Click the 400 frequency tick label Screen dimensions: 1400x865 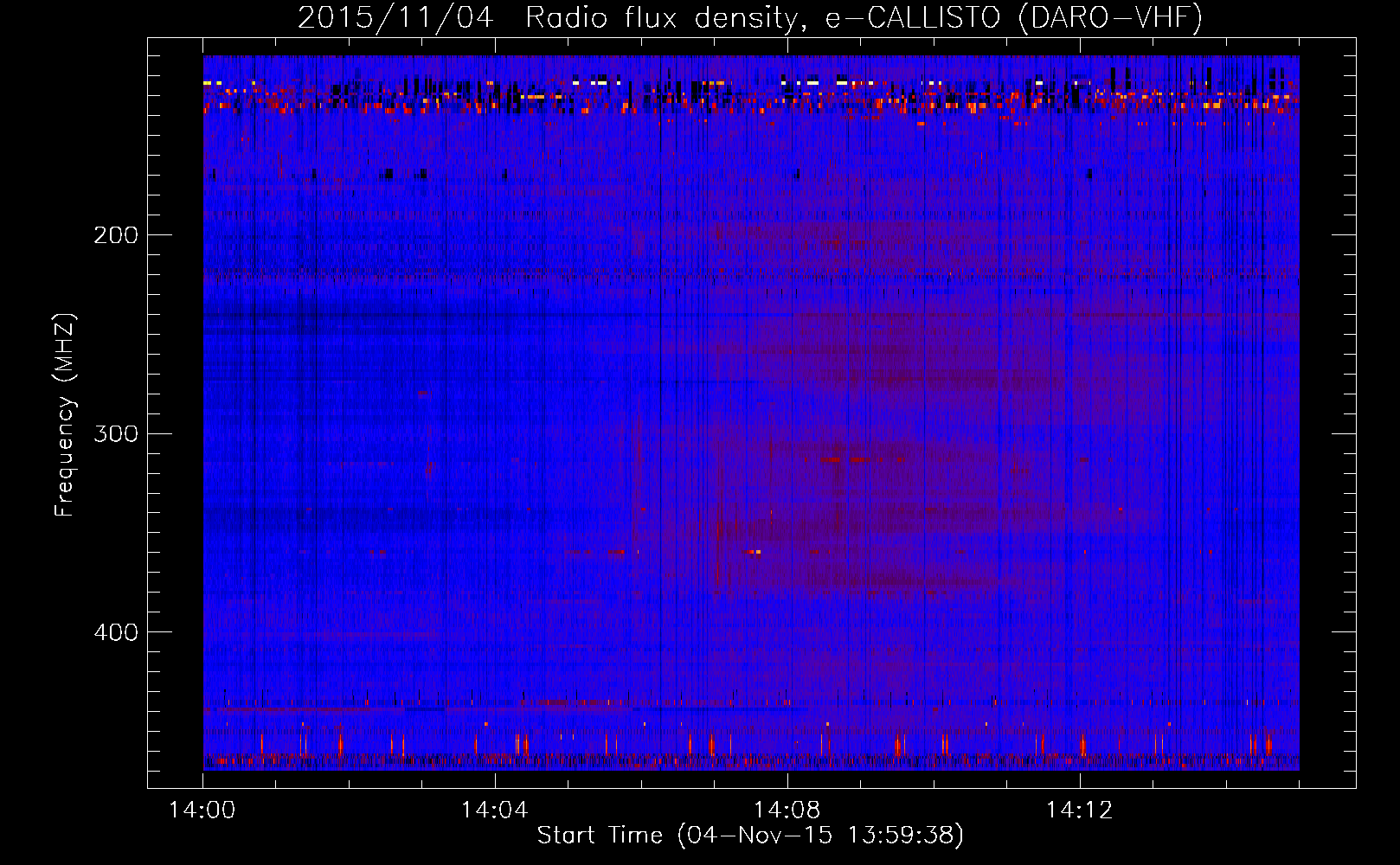tap(116, 631)
